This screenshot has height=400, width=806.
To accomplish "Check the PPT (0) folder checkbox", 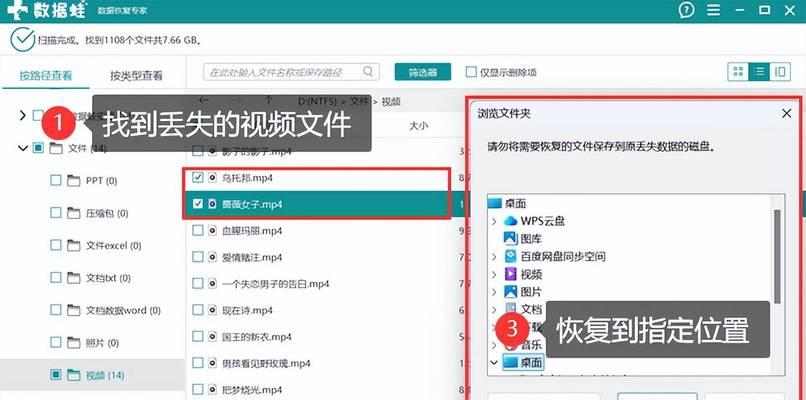I will pos(56,180).
